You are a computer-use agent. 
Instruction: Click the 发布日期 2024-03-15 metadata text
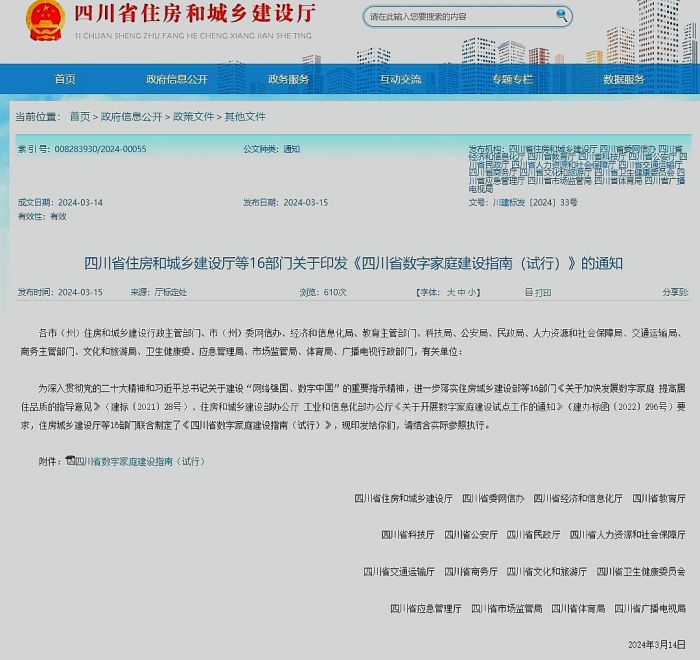pos(286,203)
